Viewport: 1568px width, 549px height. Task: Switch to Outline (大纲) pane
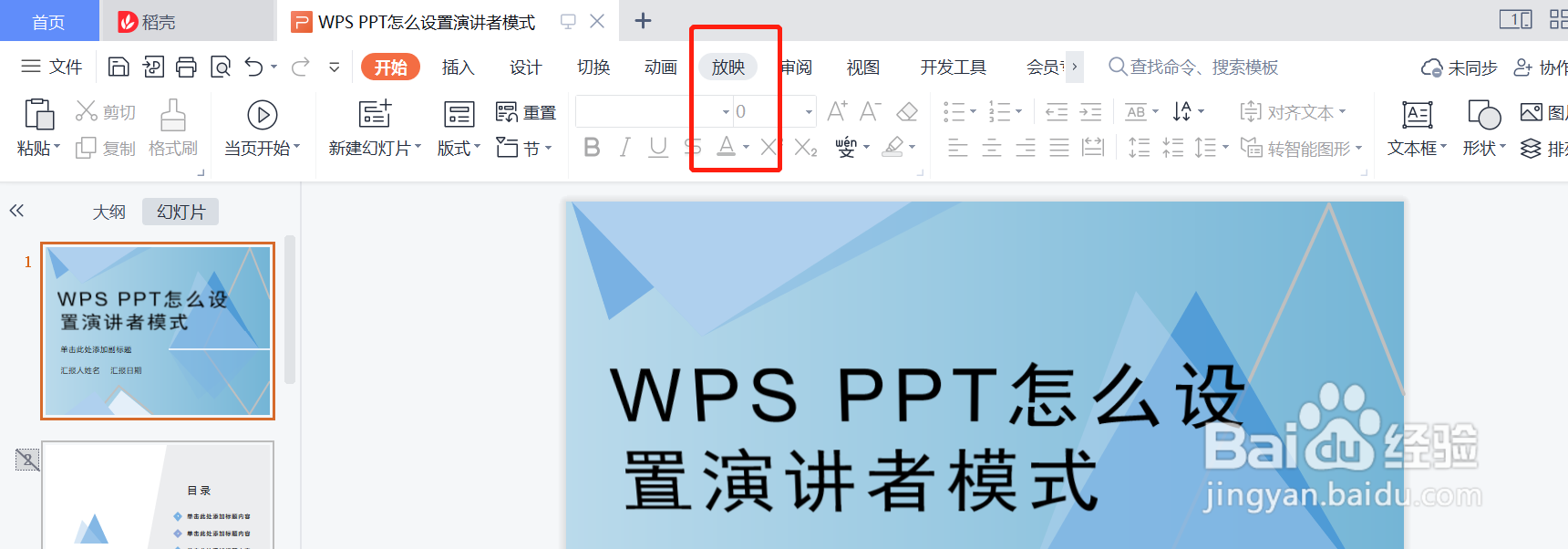pyautogui.click(x=108, y=212)
